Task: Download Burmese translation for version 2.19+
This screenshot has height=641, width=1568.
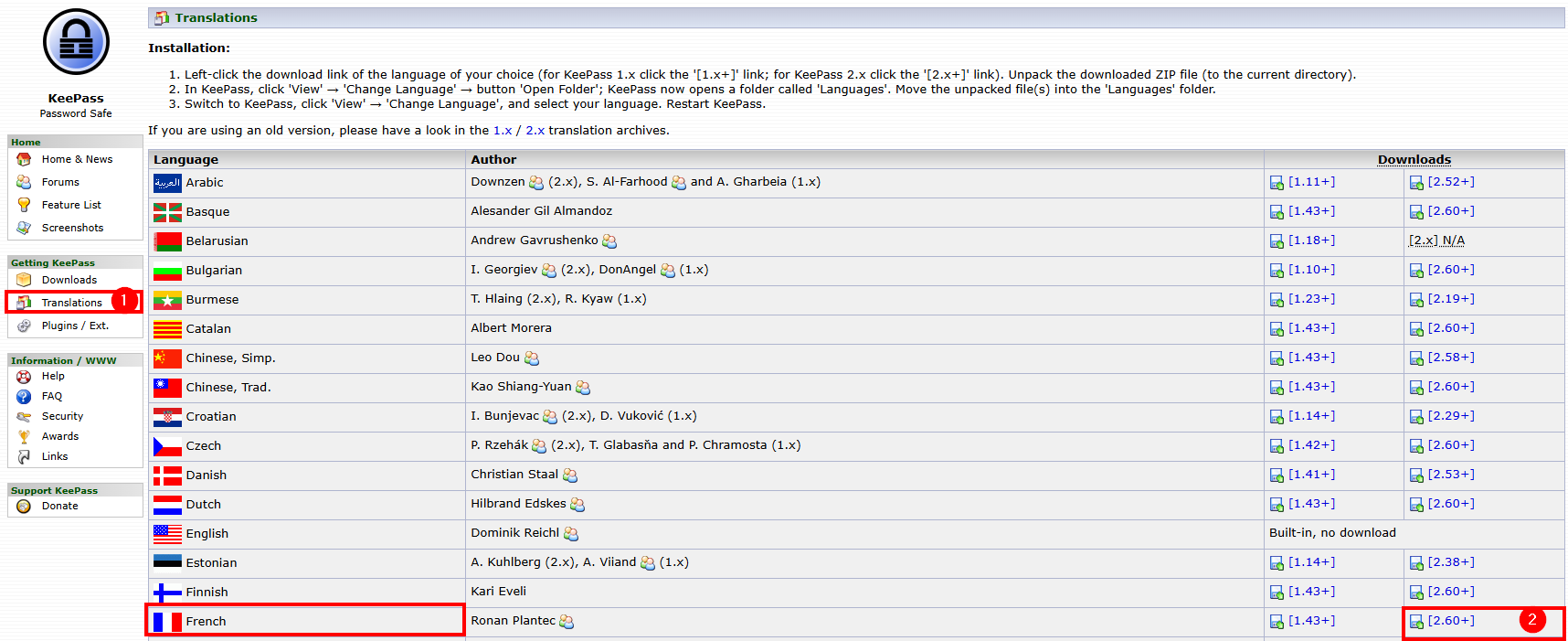Action: click(x=1451, y=299)
